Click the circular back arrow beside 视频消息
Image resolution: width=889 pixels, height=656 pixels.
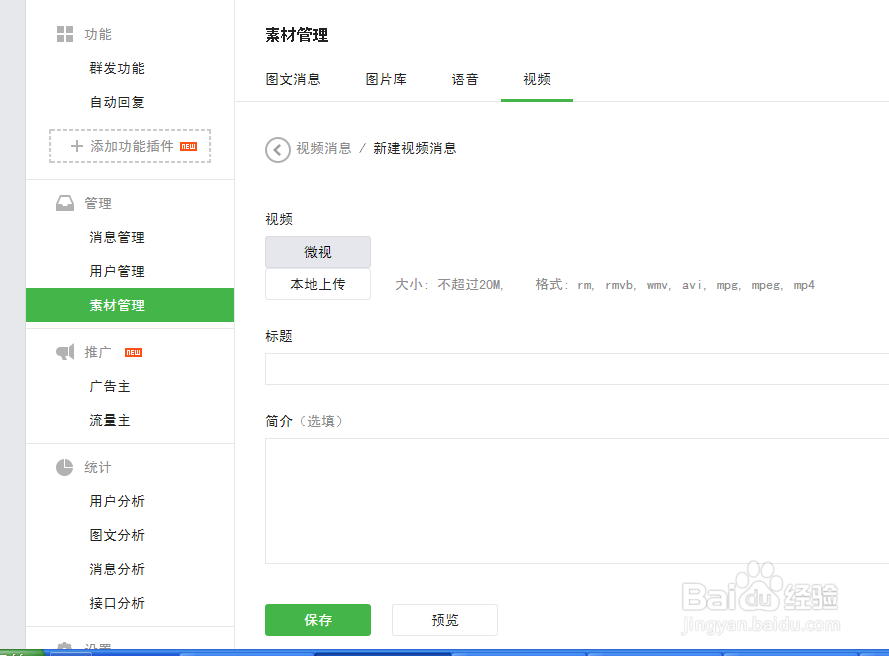click(x=278, y=149)
